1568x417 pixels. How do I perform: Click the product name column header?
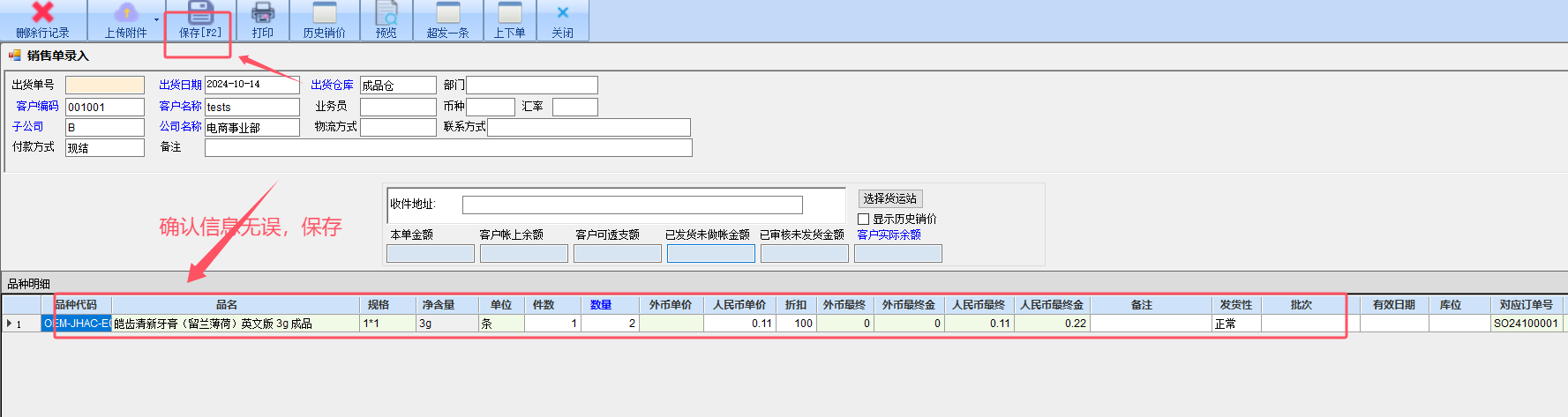point(227,305)
